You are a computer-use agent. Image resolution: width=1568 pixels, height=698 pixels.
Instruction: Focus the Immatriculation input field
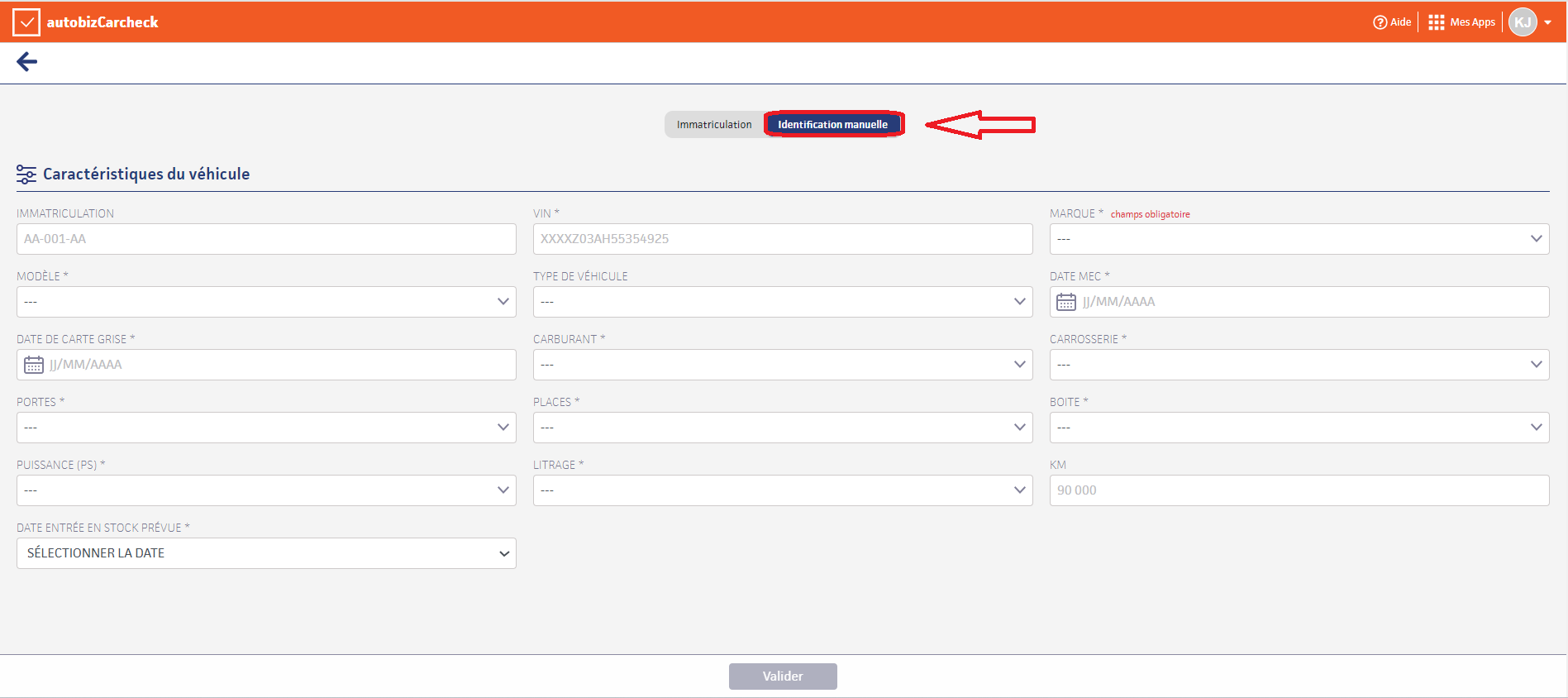(x=266, y=239)
